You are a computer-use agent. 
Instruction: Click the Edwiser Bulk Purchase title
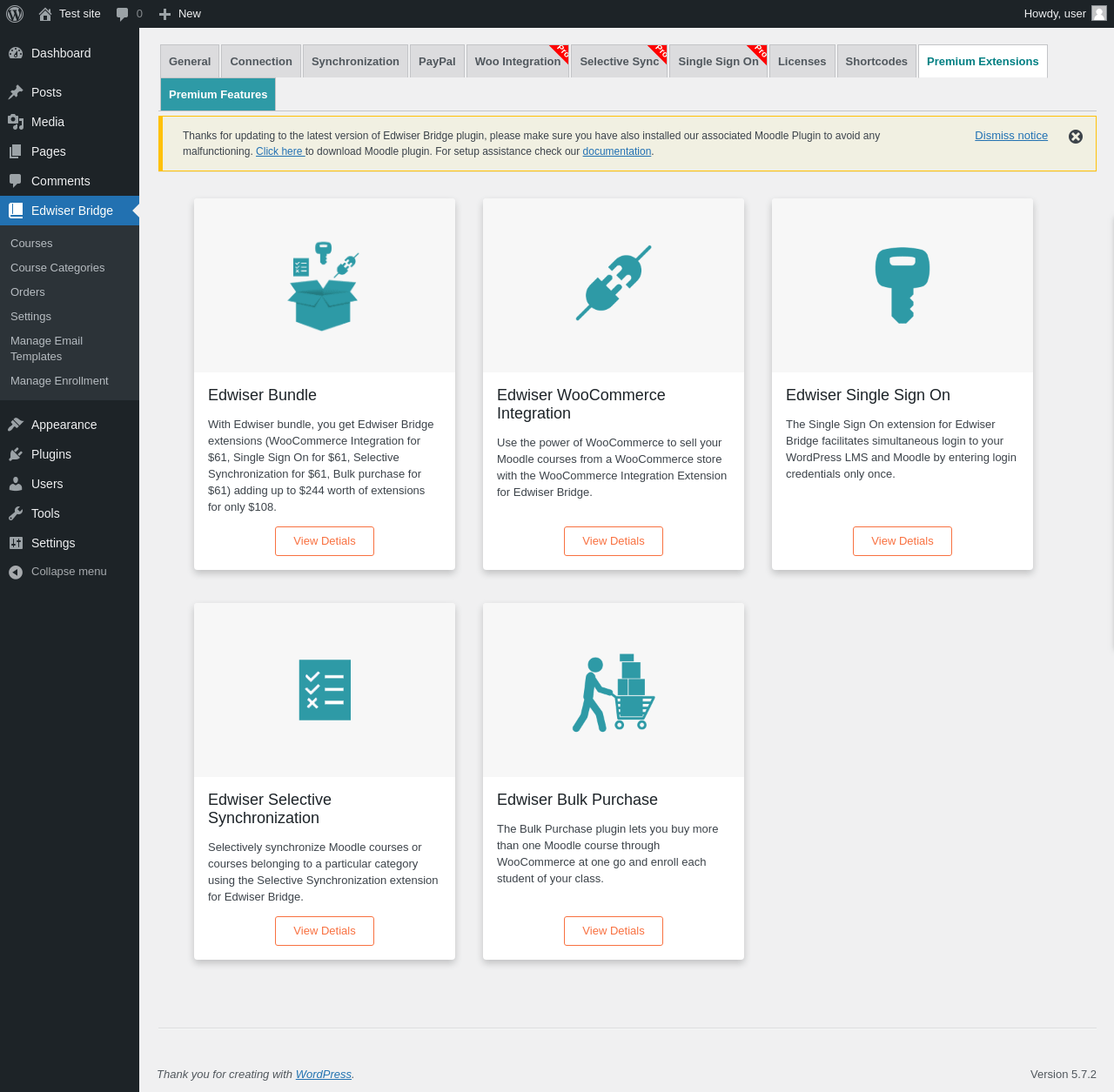(577, 800)
